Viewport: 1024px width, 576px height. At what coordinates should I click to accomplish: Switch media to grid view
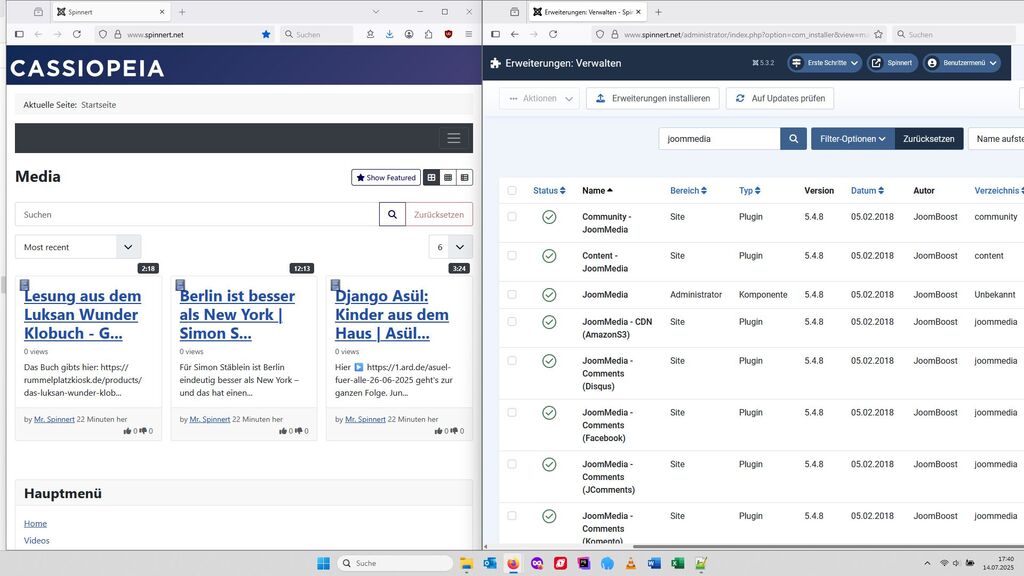[431, 178]
